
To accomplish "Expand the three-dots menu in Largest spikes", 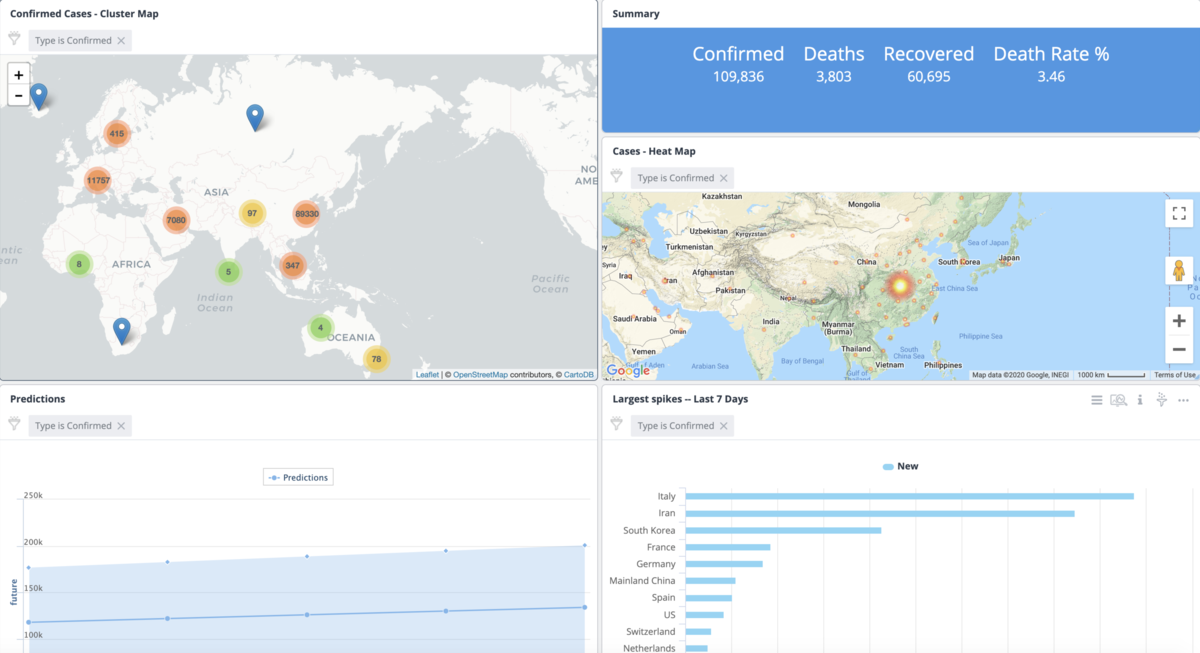I will click(x=1183, y=400).
